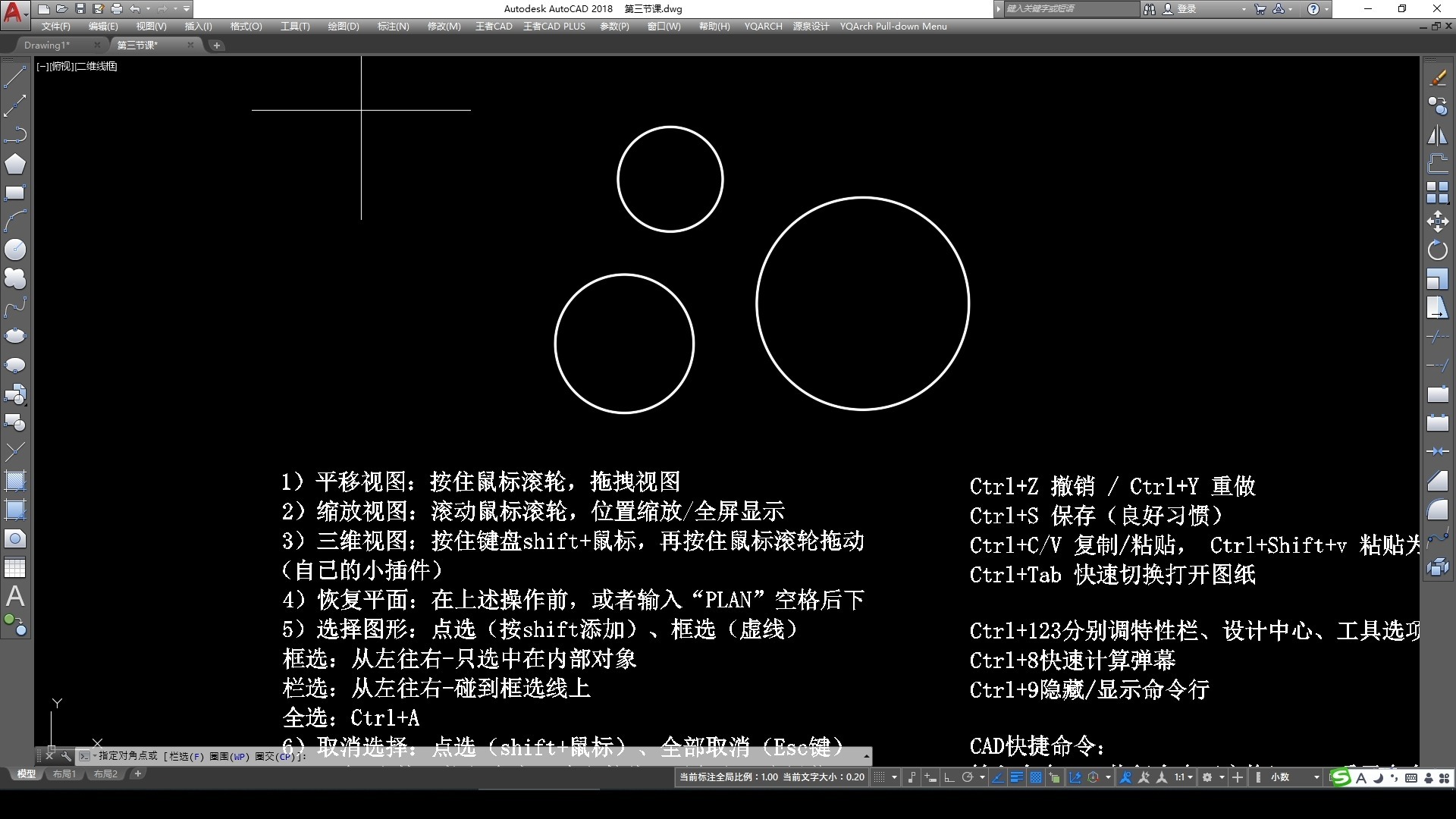Toggle polar tracking in status bar

pos(967,777)
